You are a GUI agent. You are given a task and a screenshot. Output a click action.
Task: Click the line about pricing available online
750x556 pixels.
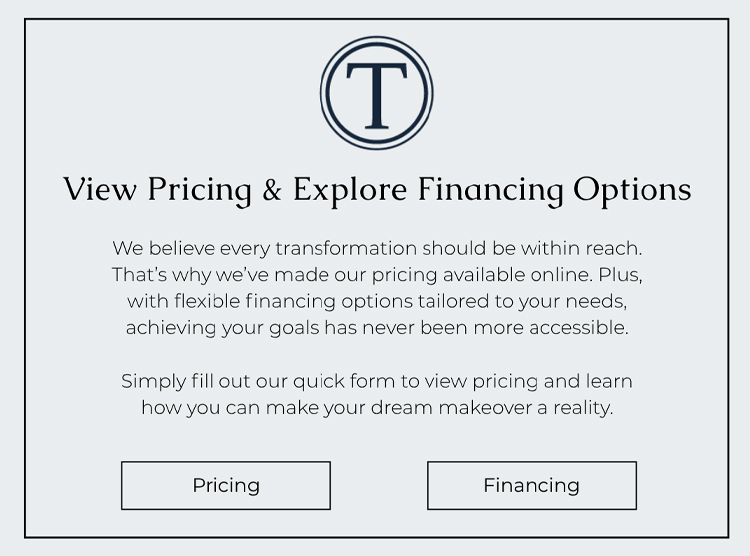point(377,275)
